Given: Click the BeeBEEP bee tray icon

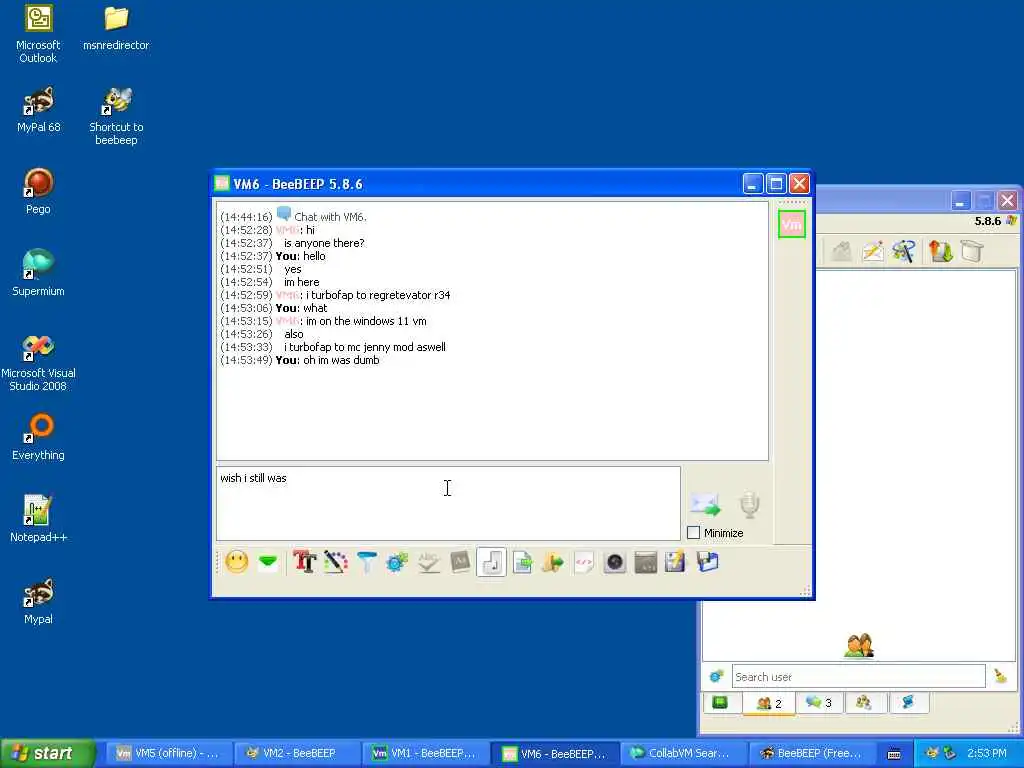Looking at the screenshot, I should point(932,753).
